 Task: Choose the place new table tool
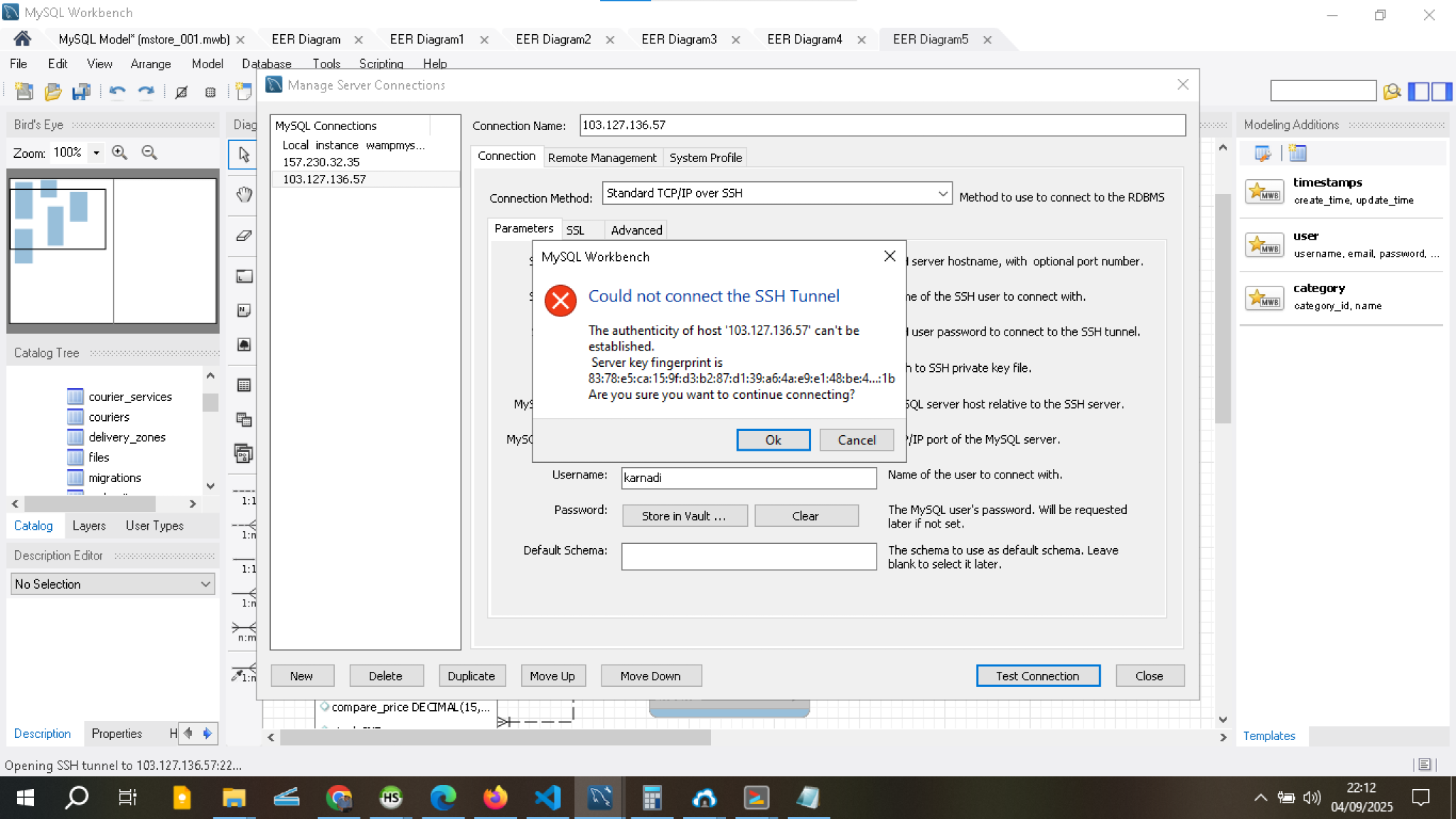pyautogui.click(x=244, y=385)
